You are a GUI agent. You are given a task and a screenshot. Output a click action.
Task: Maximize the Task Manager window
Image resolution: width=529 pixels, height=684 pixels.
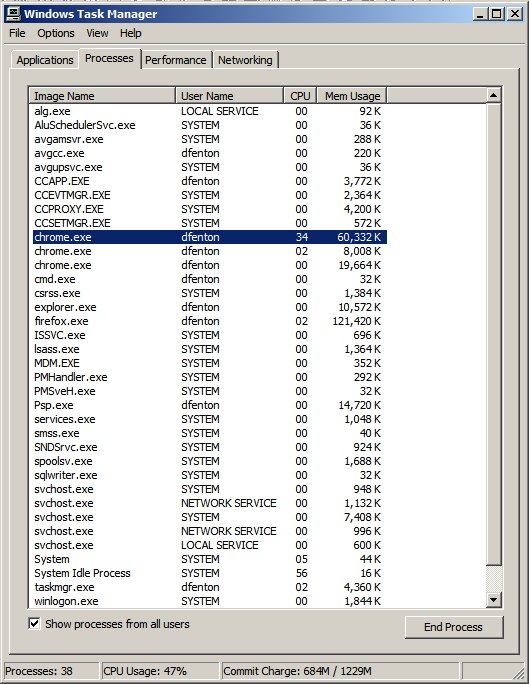(x=496, y=14)
